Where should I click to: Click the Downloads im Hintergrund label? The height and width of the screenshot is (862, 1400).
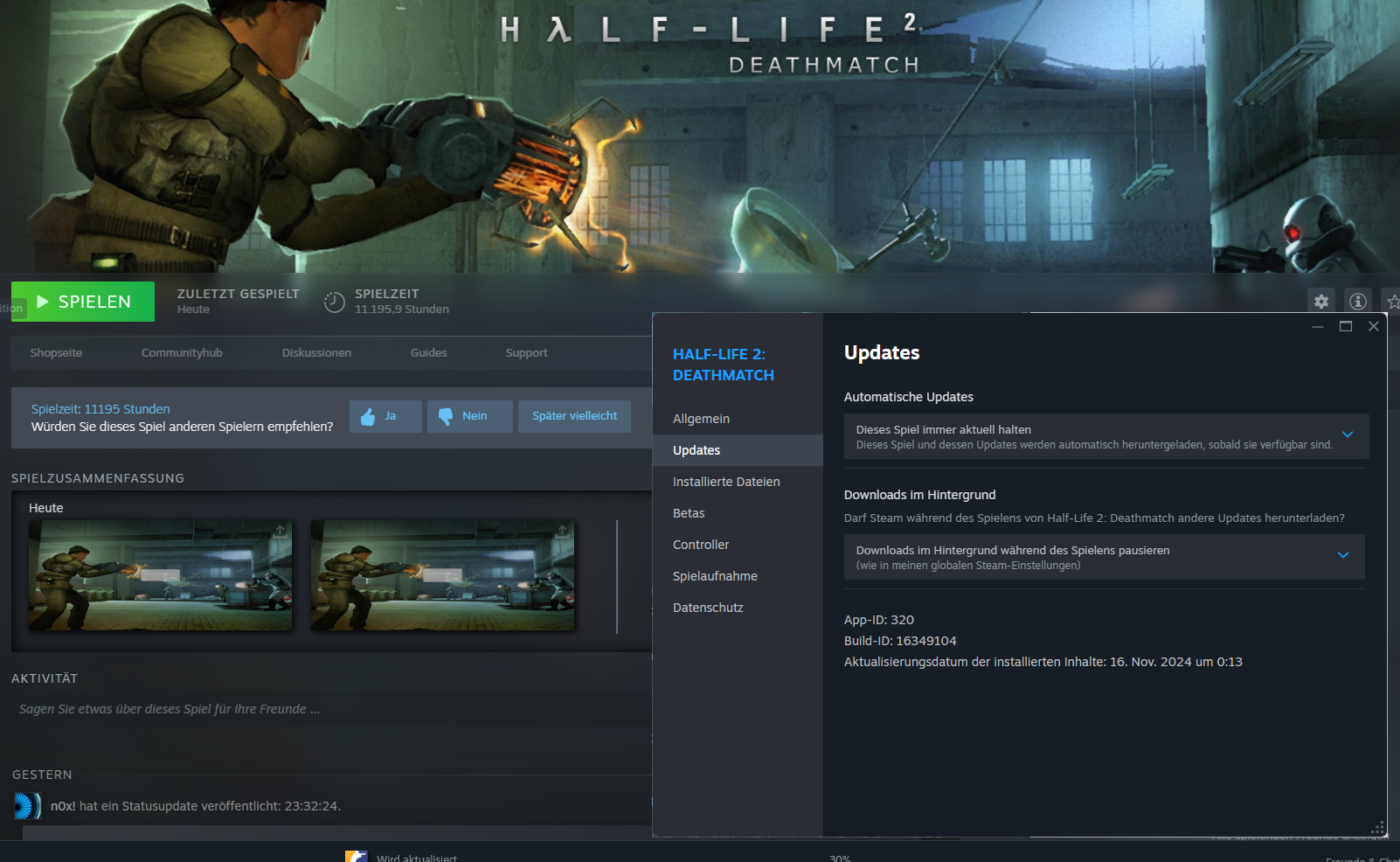coord(919,495)
